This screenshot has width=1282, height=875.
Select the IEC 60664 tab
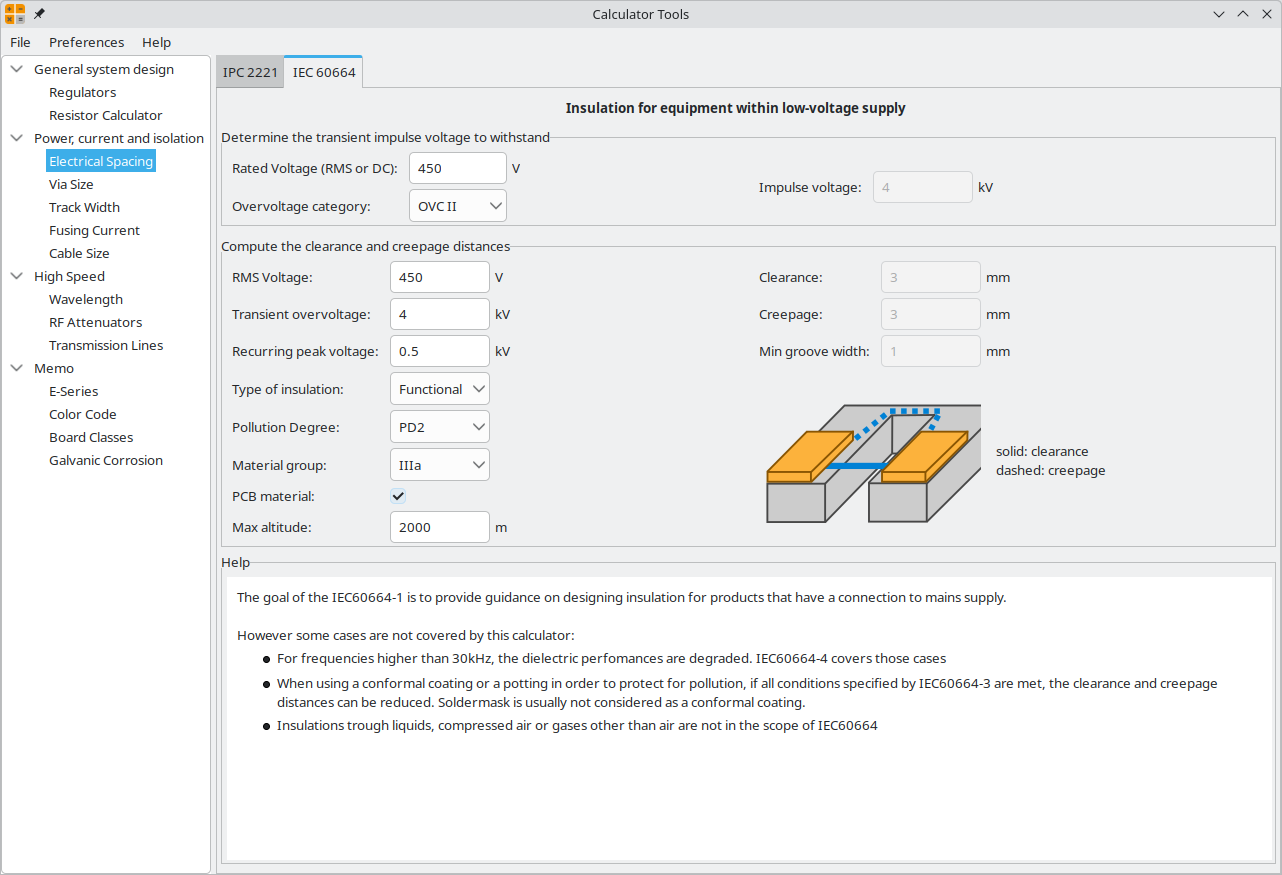tap(324, 72)
